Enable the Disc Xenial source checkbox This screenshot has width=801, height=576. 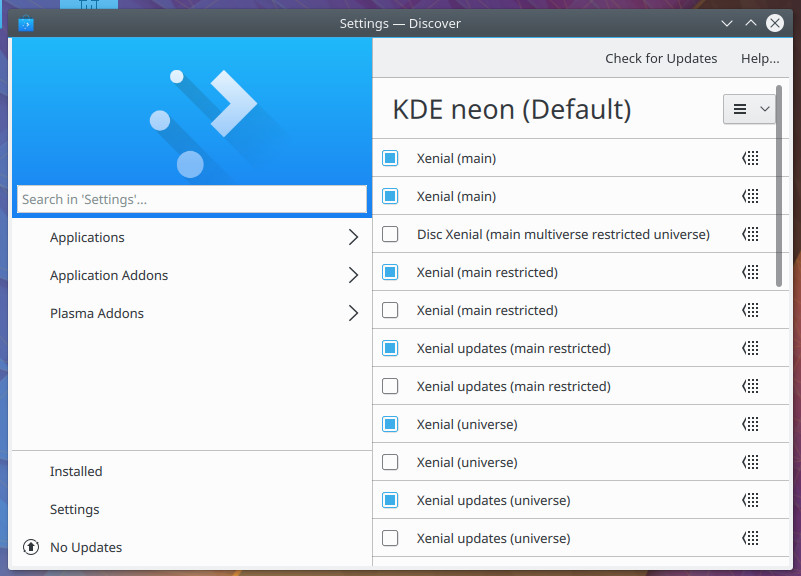[x=390, y=234]
